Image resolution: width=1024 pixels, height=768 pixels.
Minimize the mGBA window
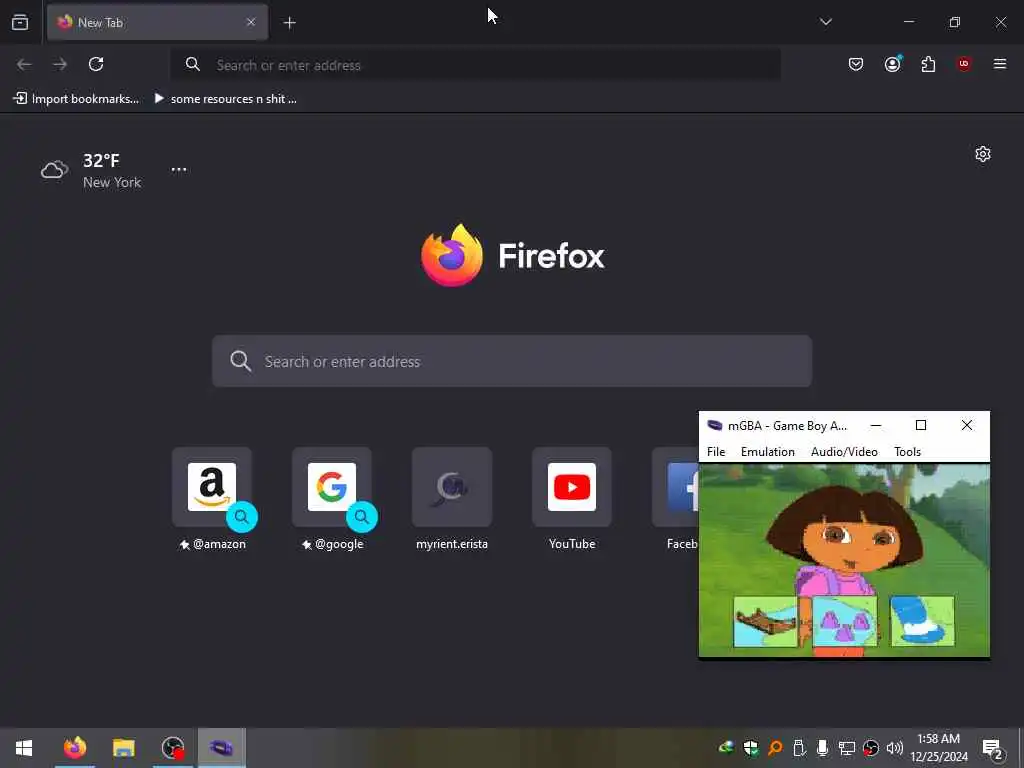click(x=876, y=426)
